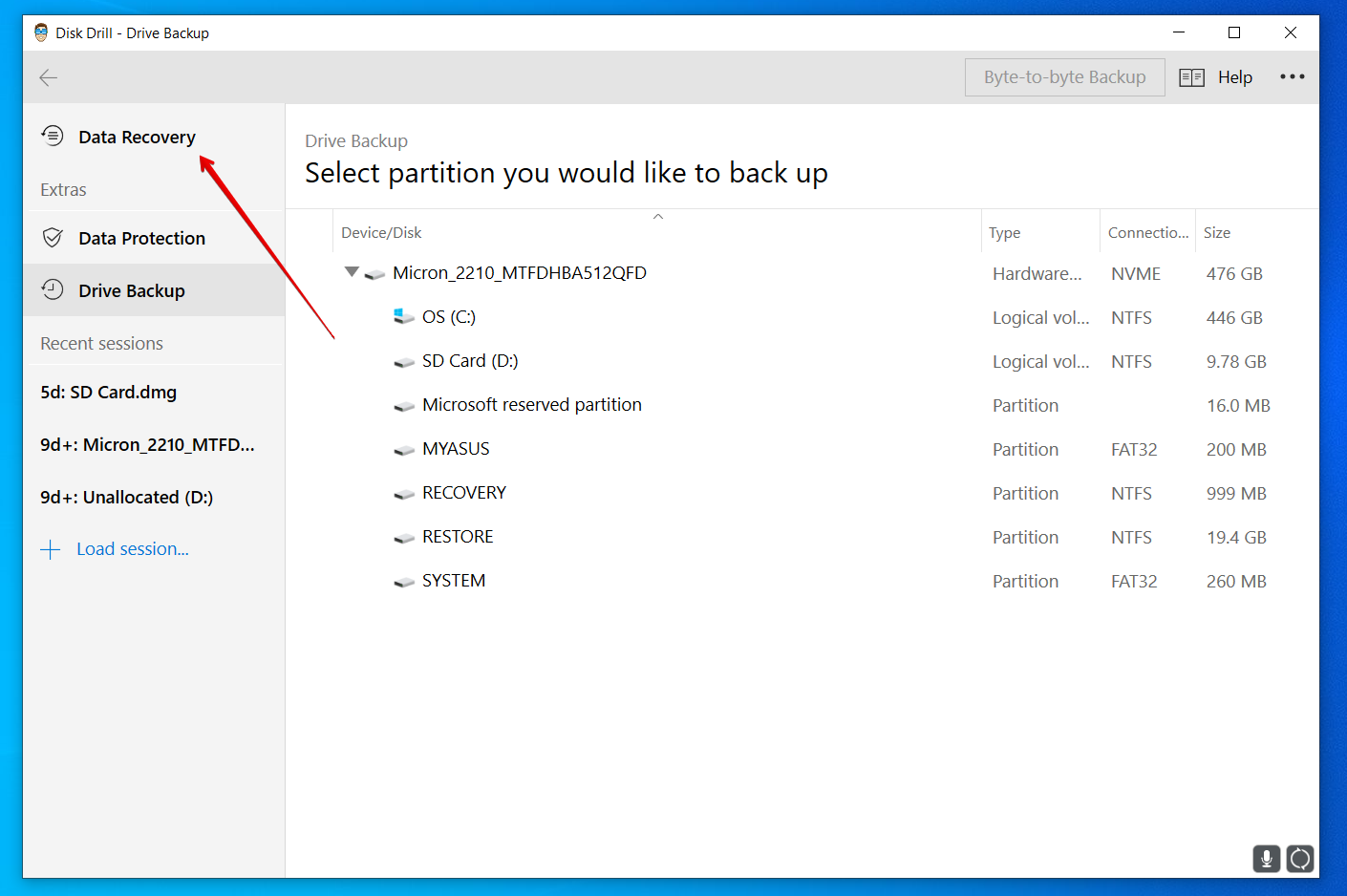Click the Hardware... type cell

(1037, 274)
